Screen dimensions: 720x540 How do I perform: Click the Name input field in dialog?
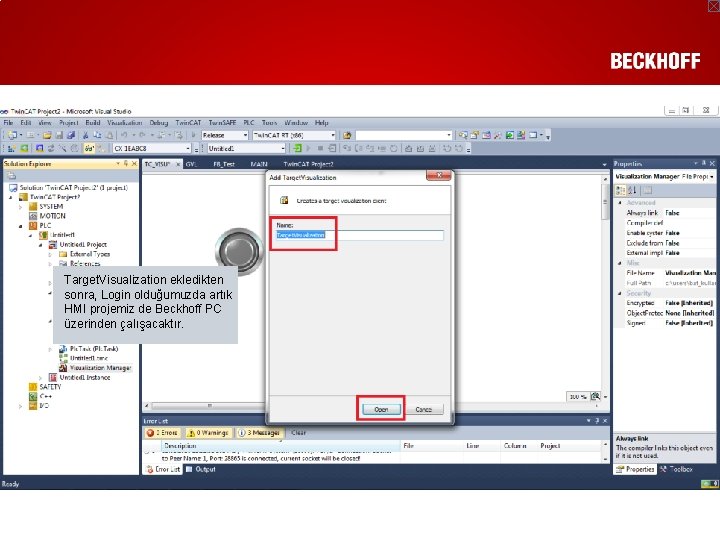click(360, 235)
